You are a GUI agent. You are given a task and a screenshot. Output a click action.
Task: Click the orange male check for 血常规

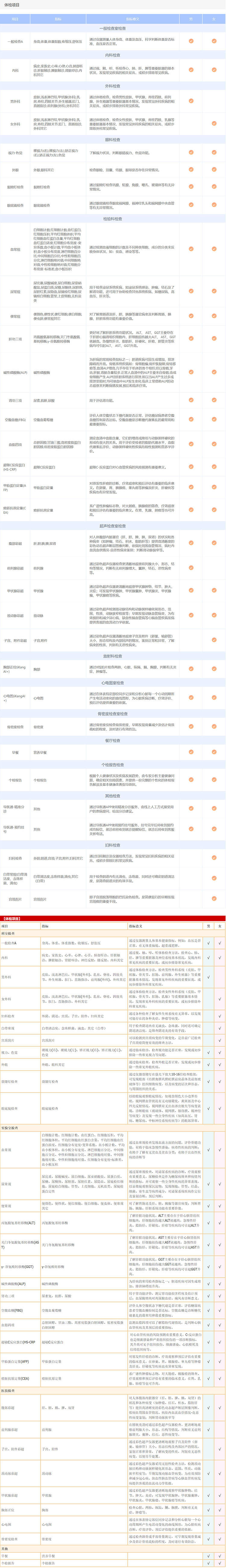[x=191, y=249]
